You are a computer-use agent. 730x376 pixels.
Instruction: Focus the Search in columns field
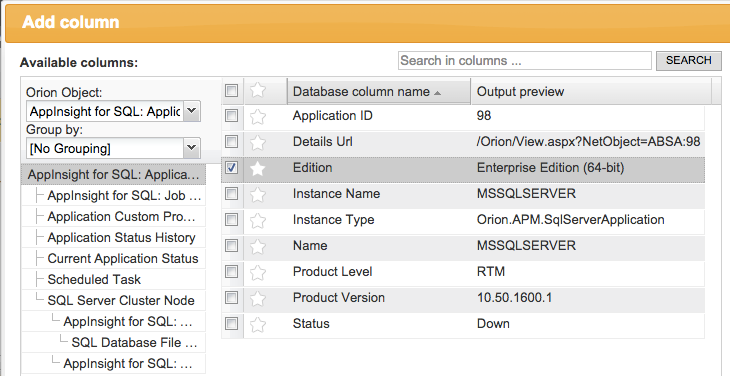tap(525, 60)
